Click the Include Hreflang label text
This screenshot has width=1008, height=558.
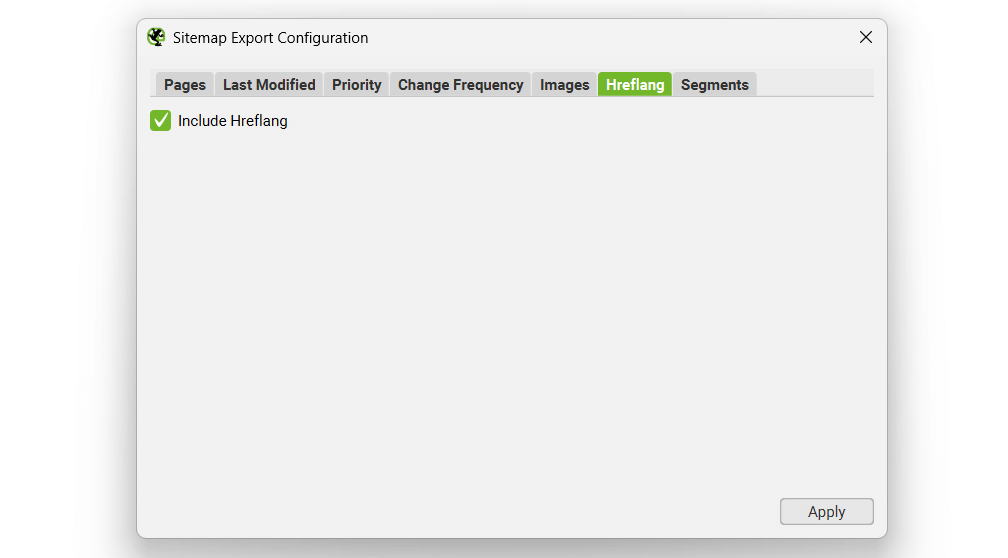tap(233, 121)
